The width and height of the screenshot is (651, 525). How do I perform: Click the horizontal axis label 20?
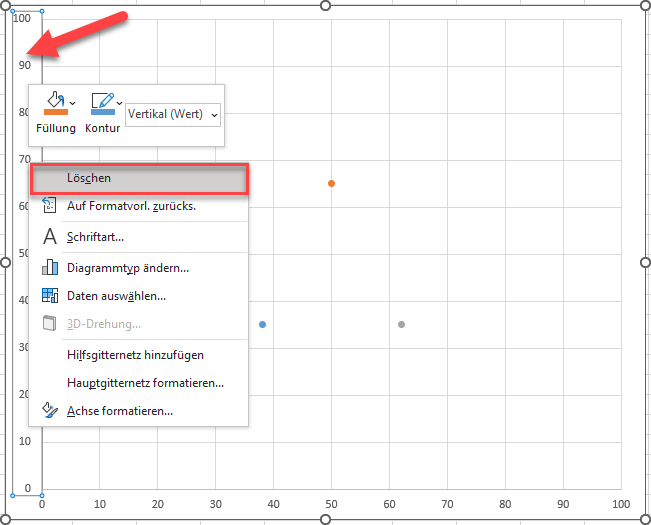click(157, 504)
